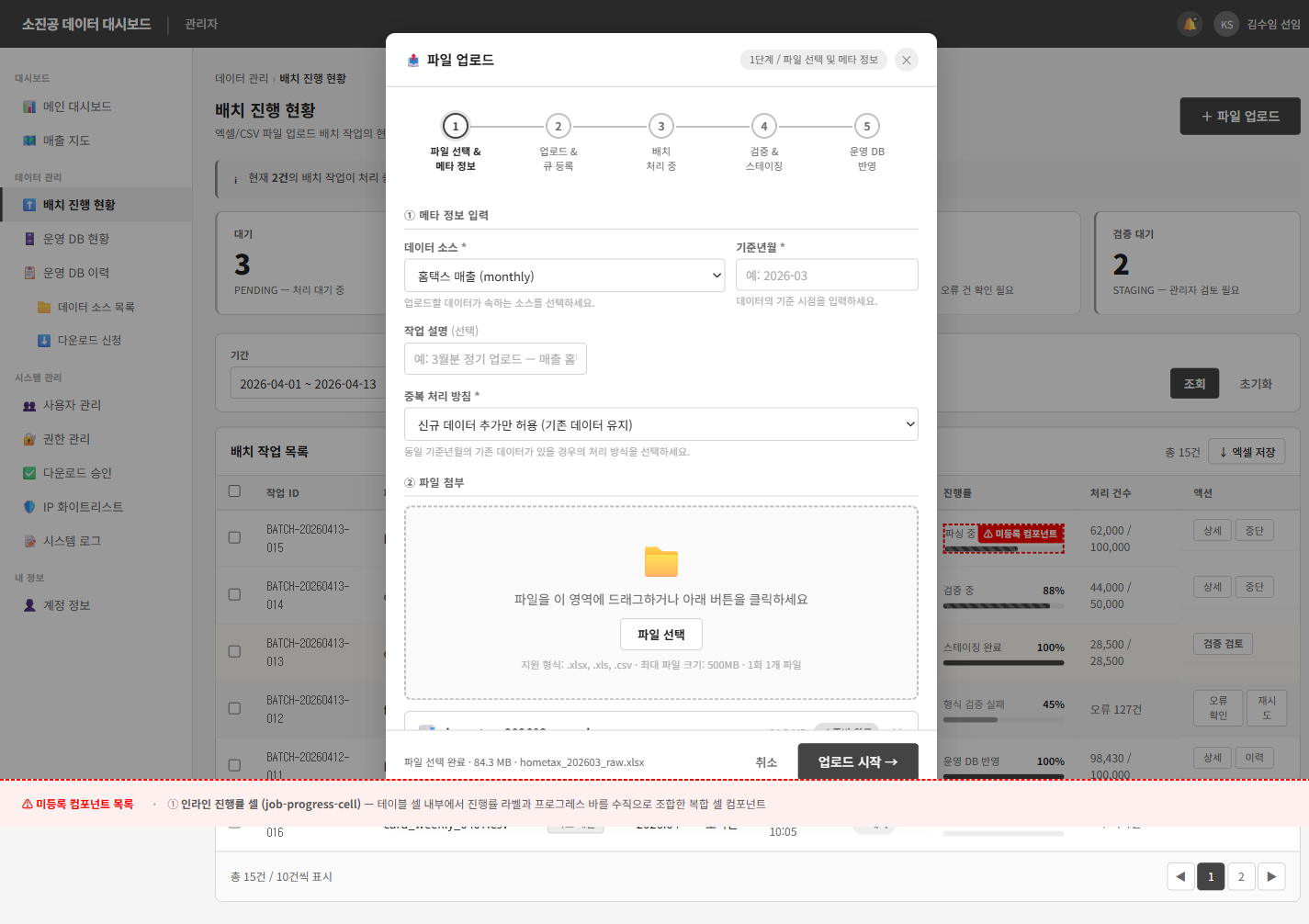Open the 중복 처리 방식 dropdown
The image size is (1309, 924).
661,424
